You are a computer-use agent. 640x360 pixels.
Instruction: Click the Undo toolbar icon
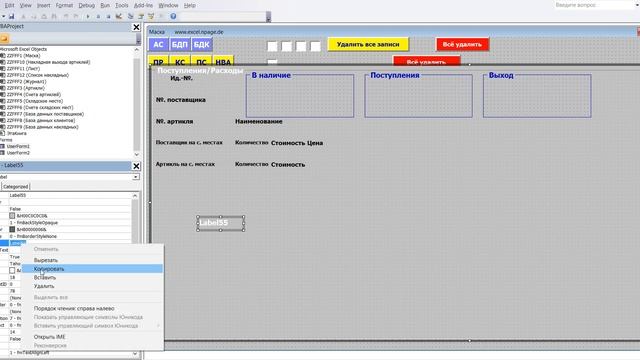(66, 16)
